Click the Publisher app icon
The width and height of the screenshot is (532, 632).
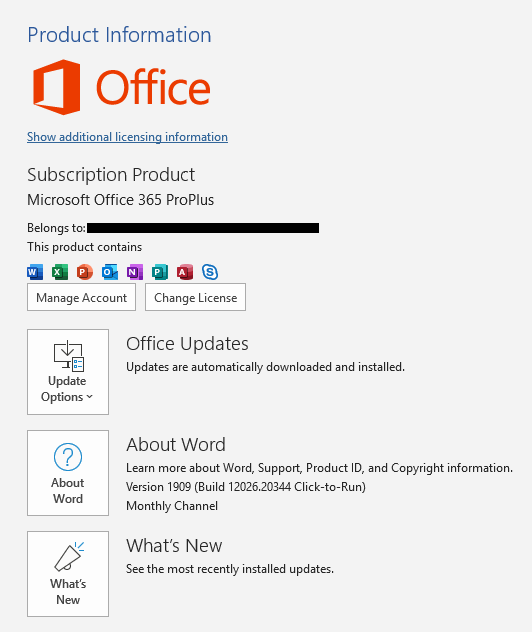pyautogui.click(x=160, y=272)
